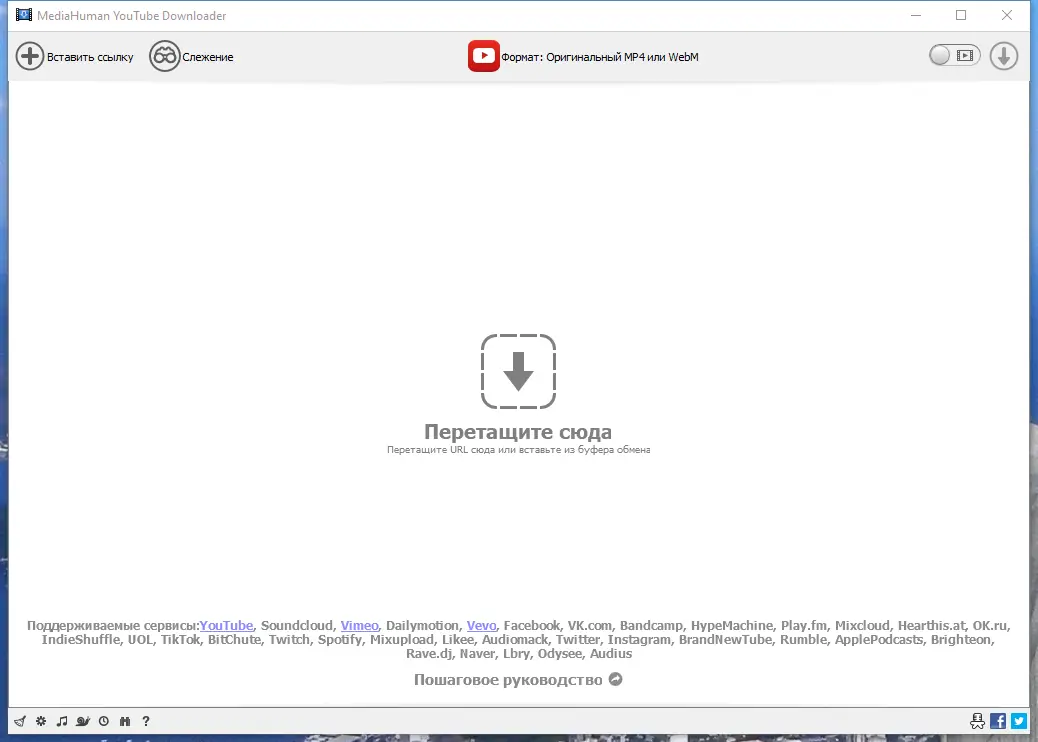Click the HypeMachine service name

[x=732, y=626]
